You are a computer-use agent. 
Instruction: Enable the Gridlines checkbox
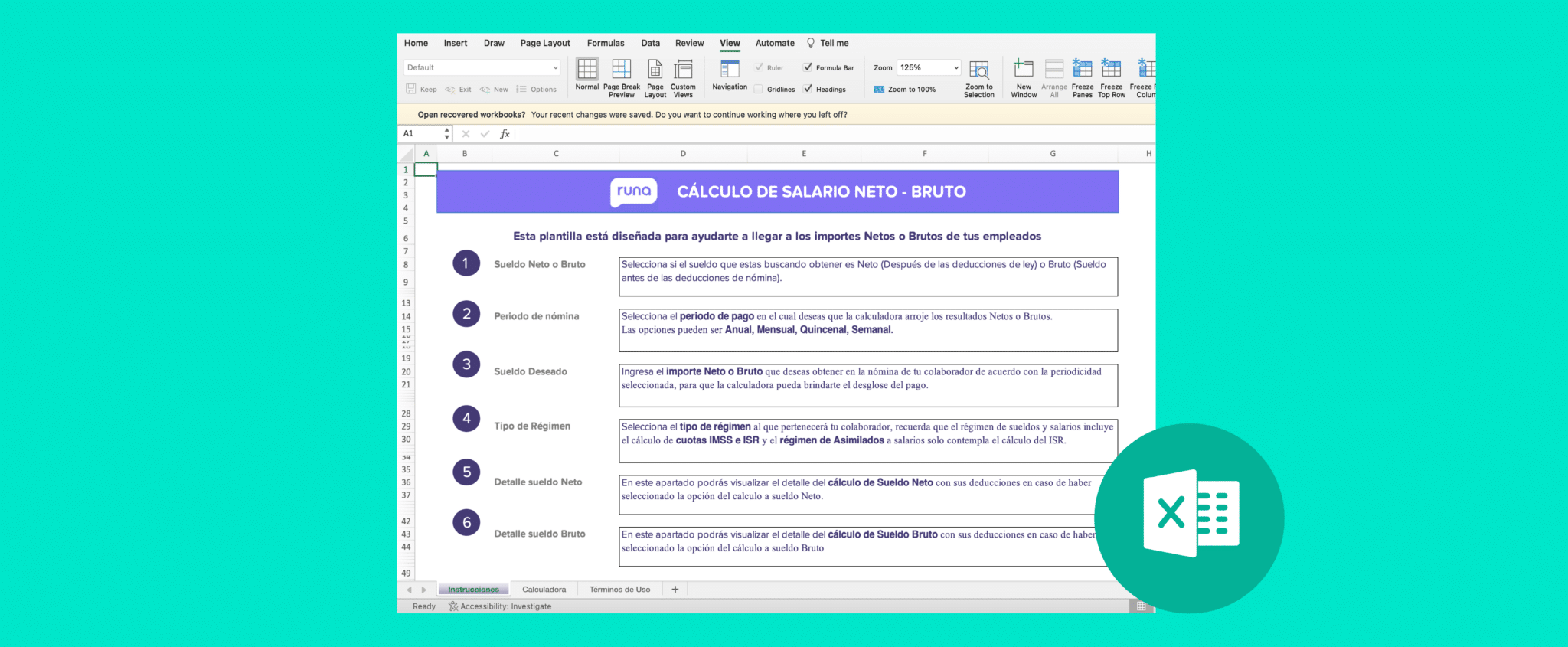tap(759, 89)
